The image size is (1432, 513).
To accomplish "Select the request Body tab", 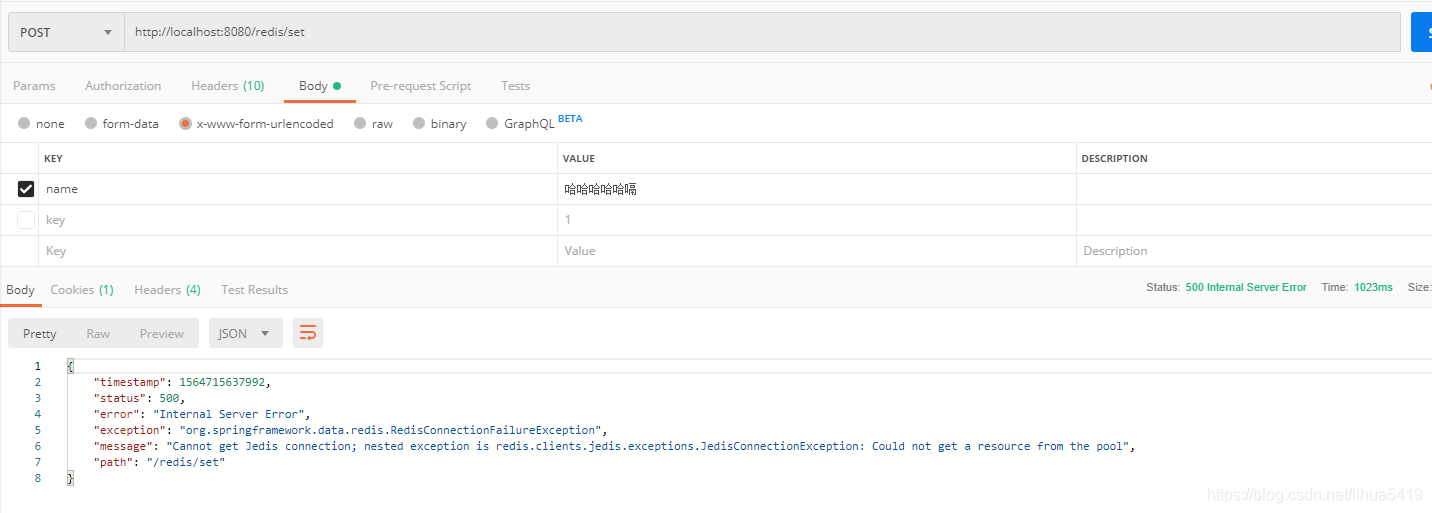I will [x=320, y=86].
